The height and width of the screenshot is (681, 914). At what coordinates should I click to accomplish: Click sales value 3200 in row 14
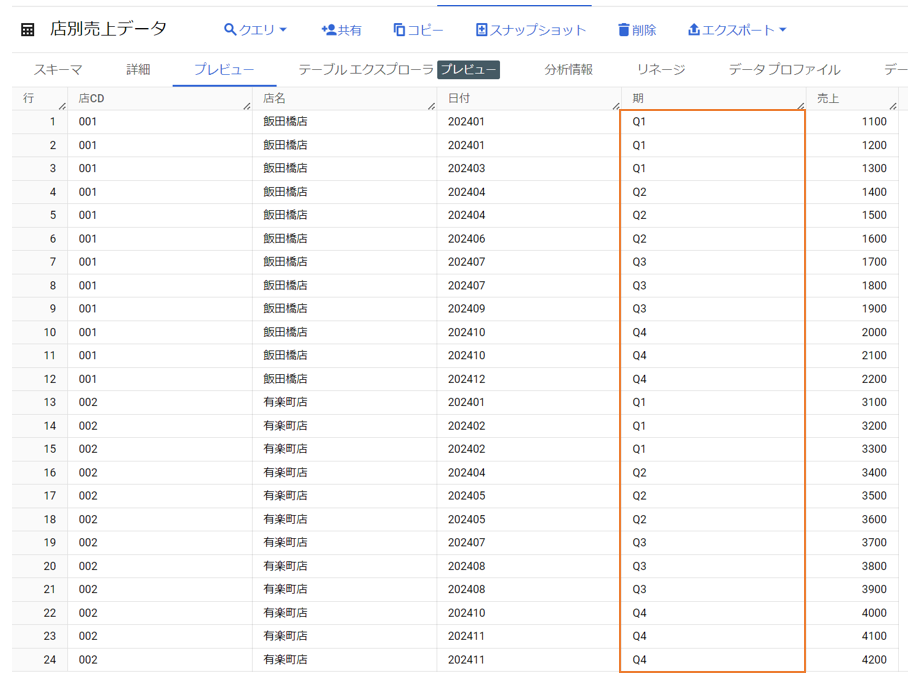coord(874,426)
